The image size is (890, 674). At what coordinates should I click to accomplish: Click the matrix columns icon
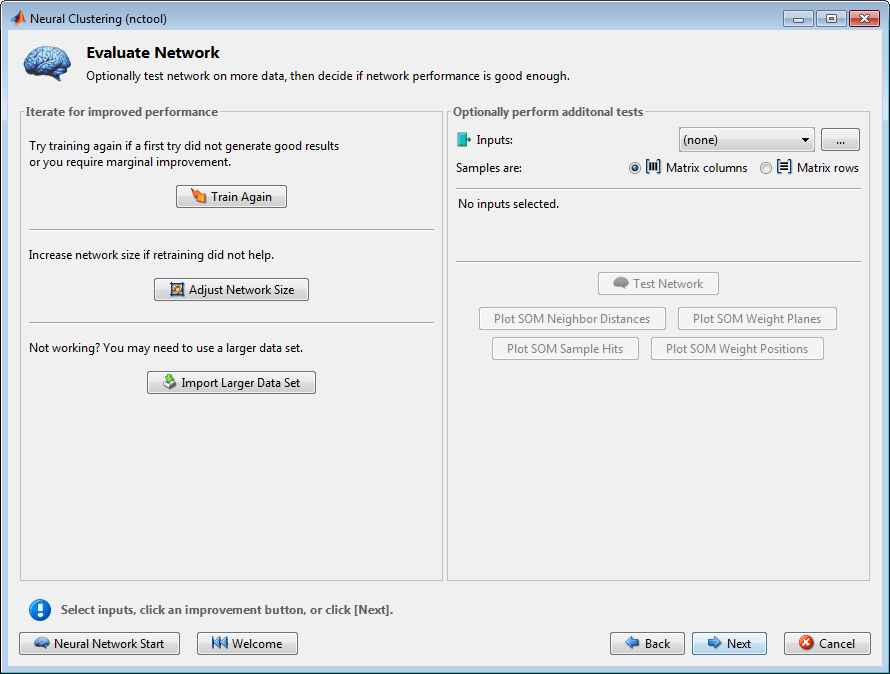click(653, 167)
